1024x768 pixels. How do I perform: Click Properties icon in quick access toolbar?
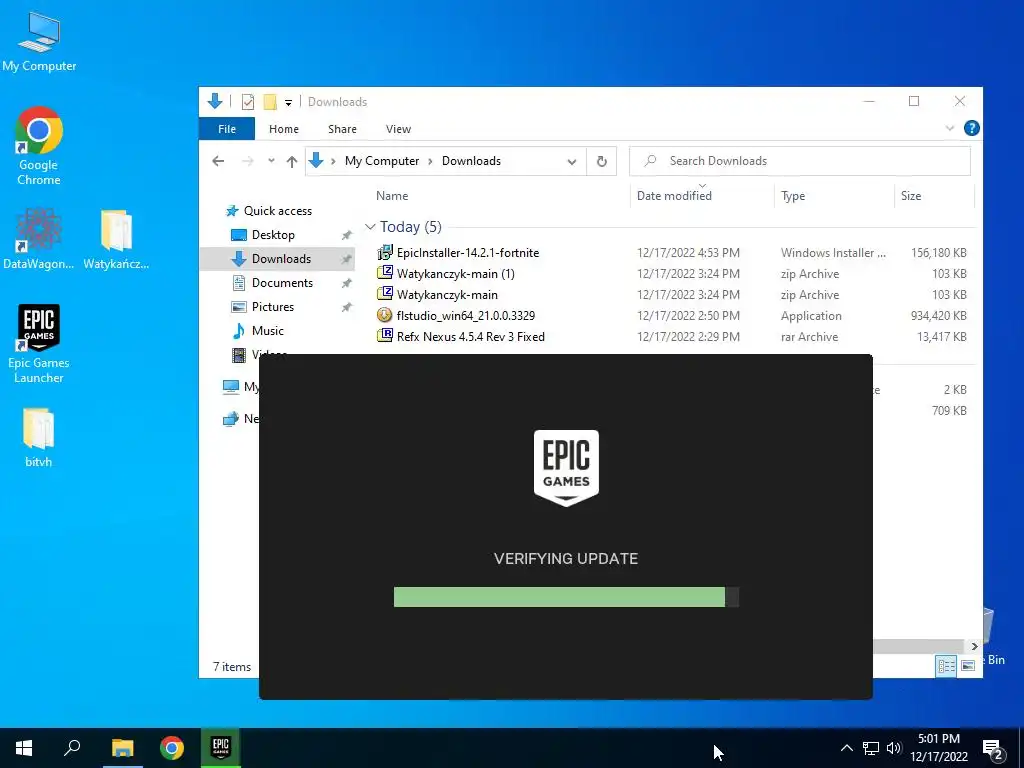pyautogui.click(x=248, y=102)
